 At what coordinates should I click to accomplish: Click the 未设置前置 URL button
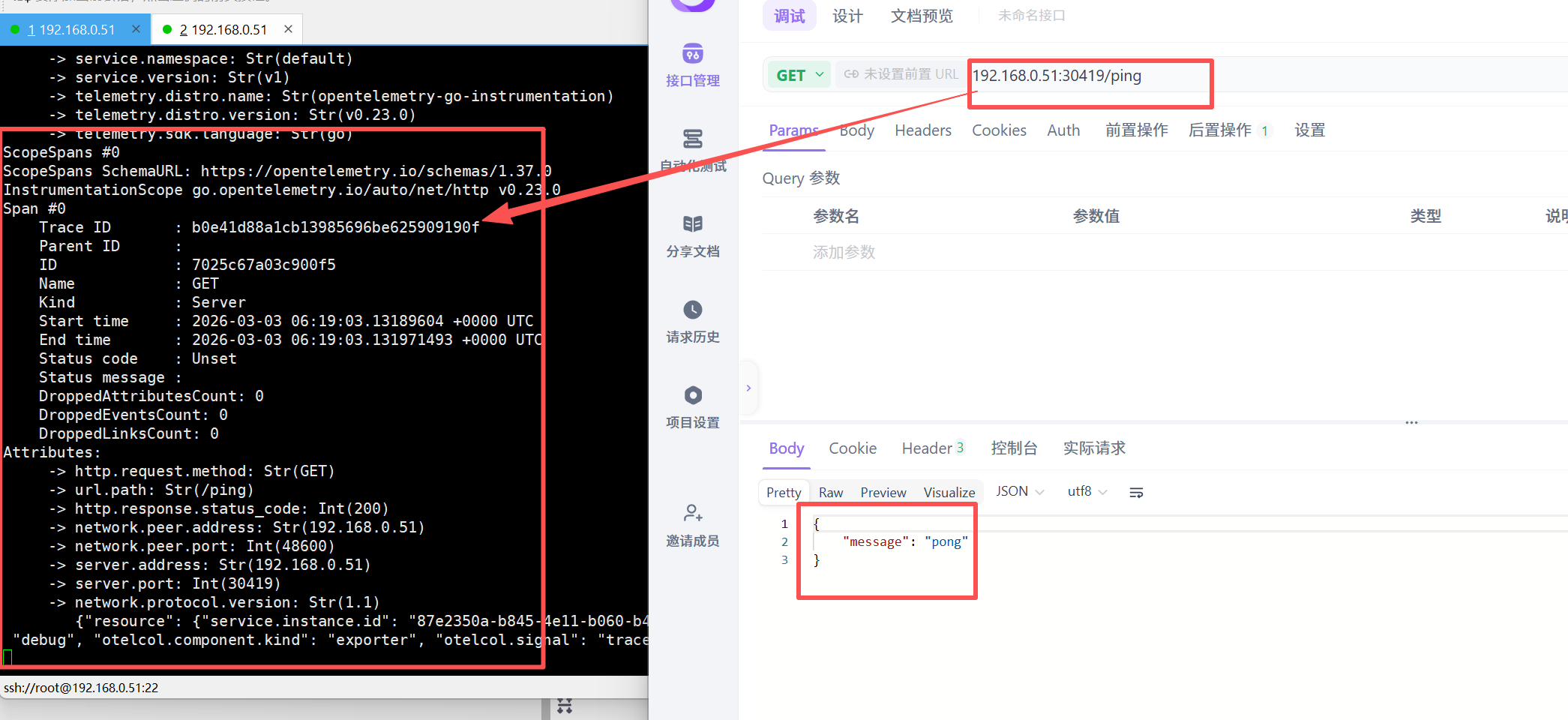point(901,74)
